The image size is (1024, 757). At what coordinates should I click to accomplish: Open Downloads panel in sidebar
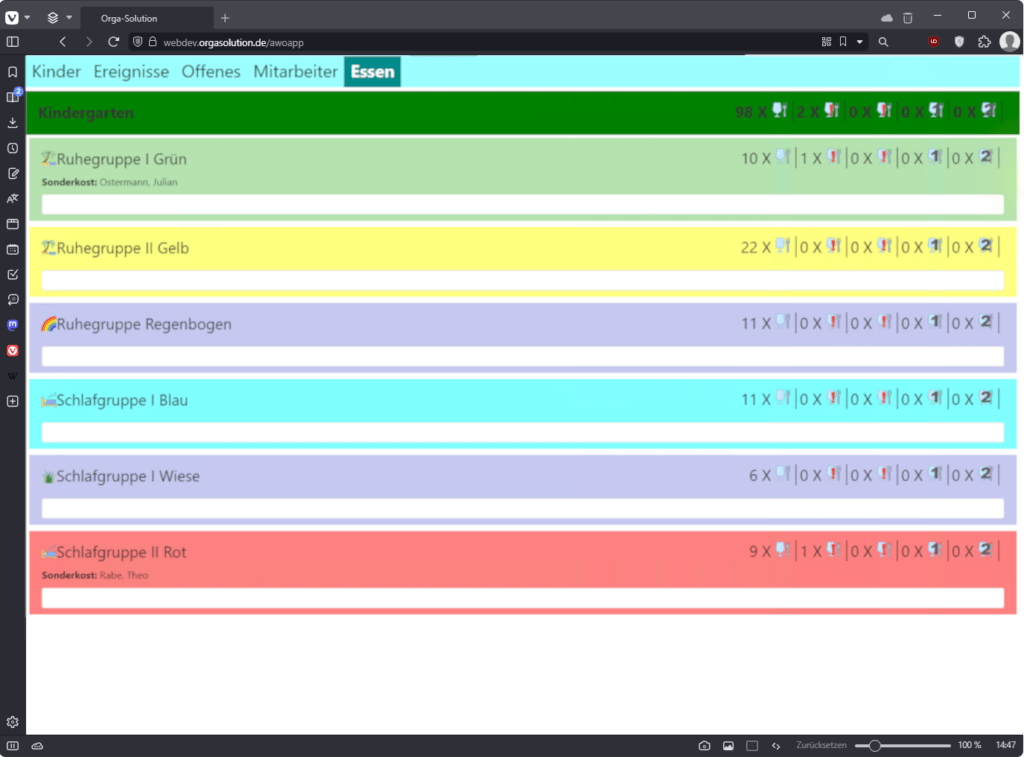(x=12, y=122)
